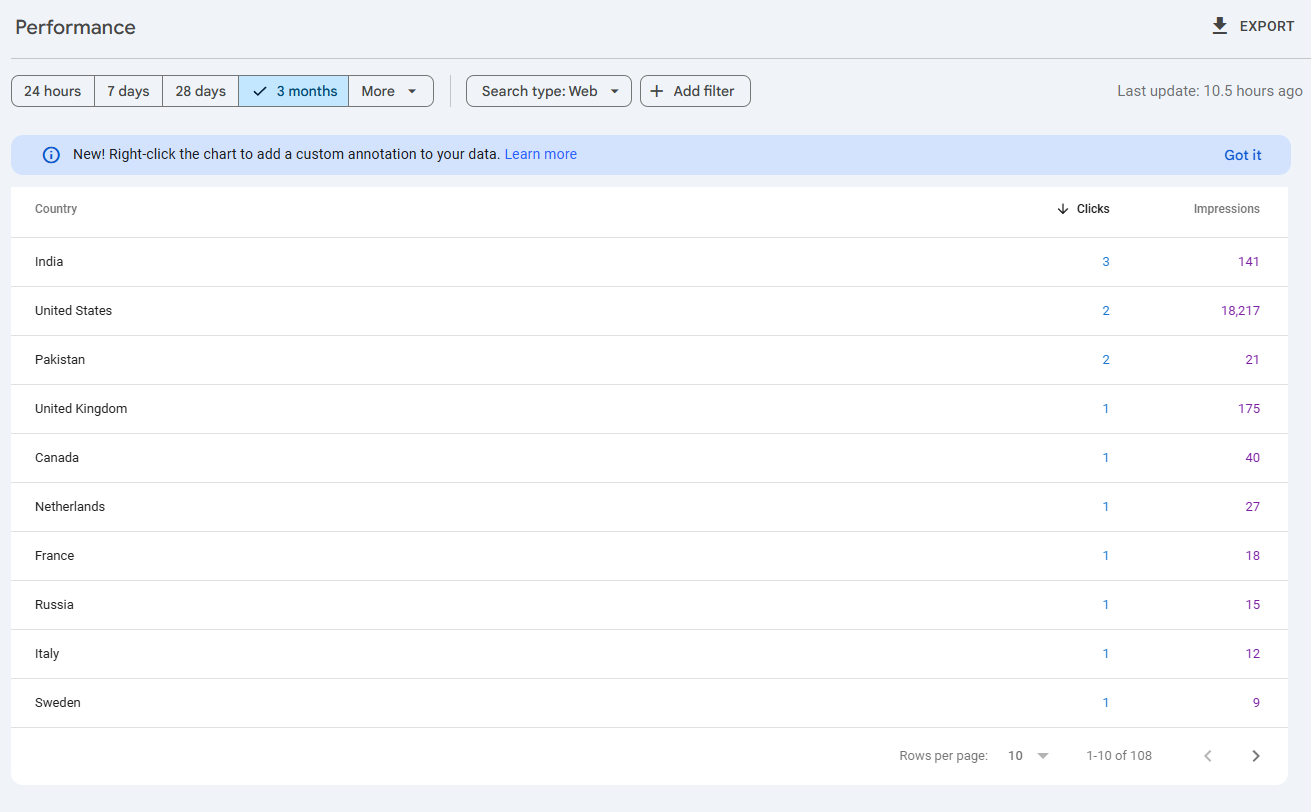
Task: Click the sort arrow beside Clicks
Action: pyautogui.click(x=1063, y=209)
